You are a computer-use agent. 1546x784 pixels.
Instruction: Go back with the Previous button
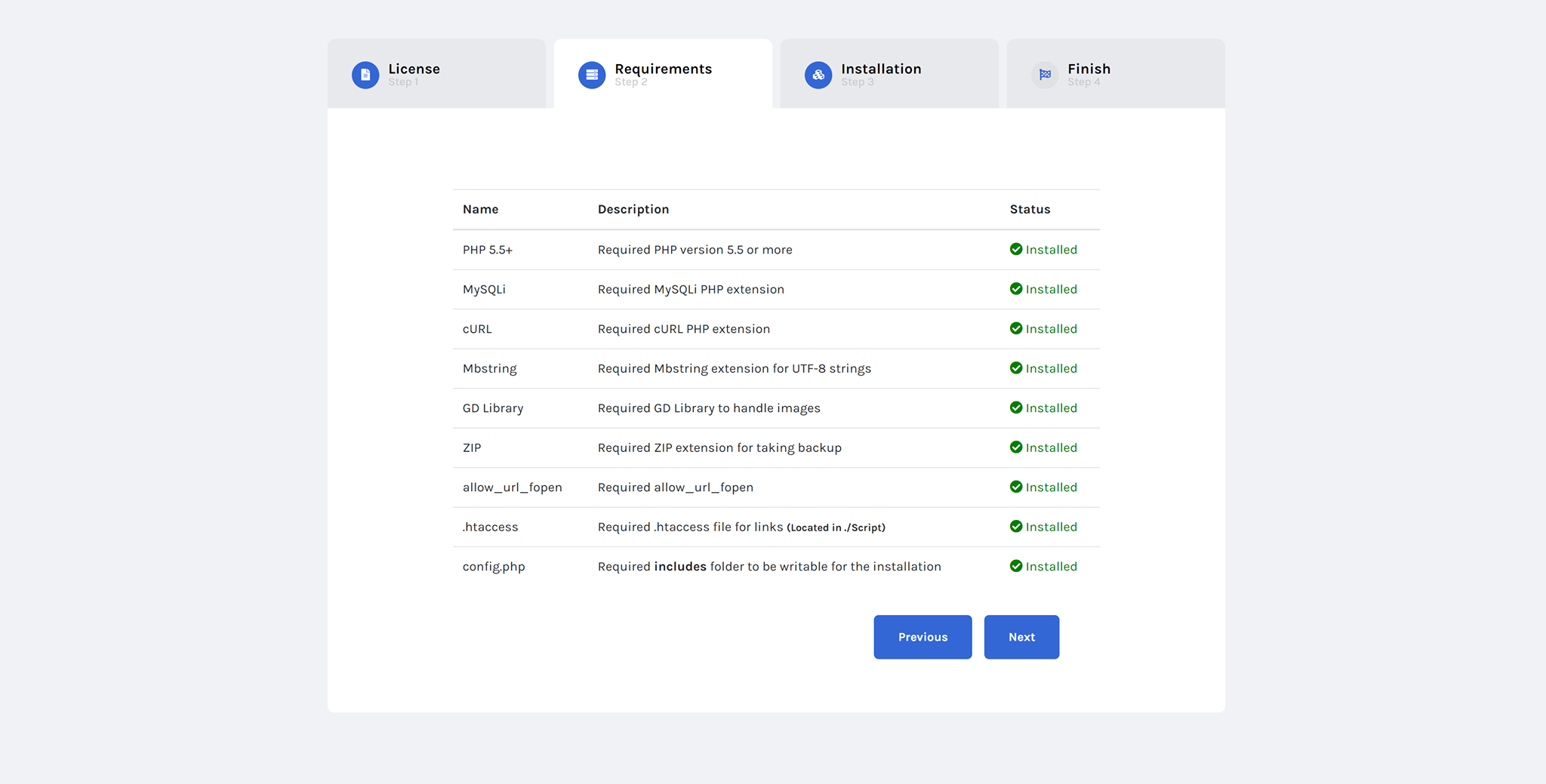[922, 637]
